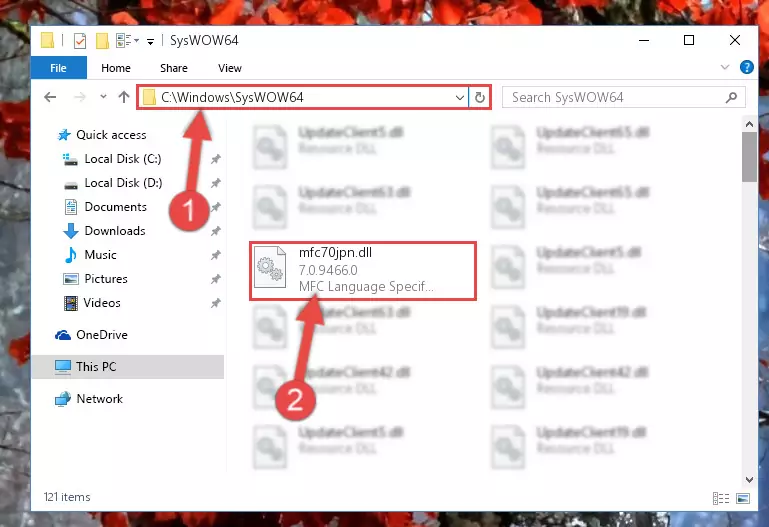769x527 pixels.
Task: Click the Properties quick access toolbar icon
Action: coord(80,41)
